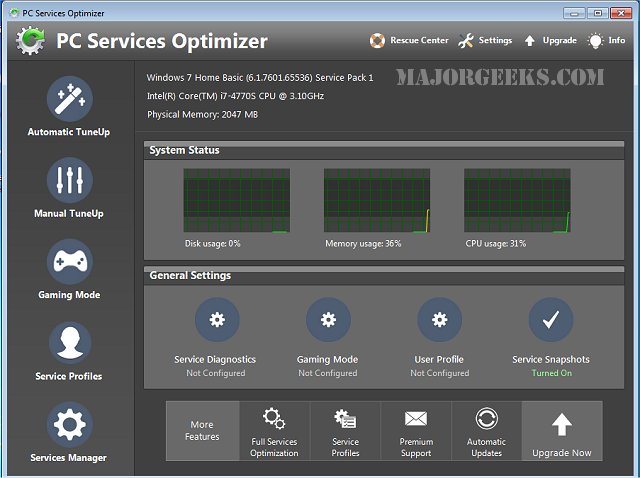Click the Manual TuneUp label

pos(69,213)
